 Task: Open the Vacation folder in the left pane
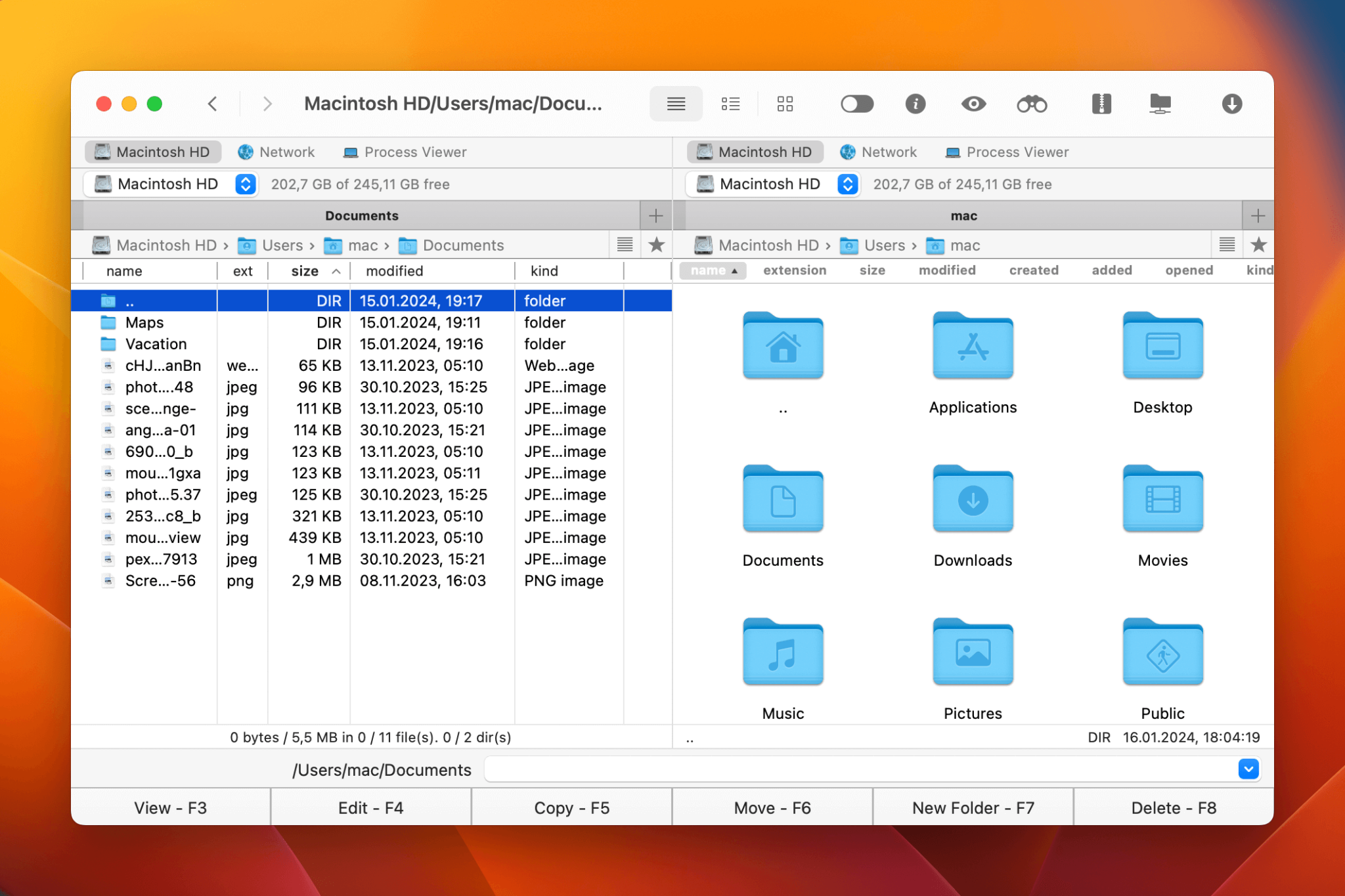(x=156, y=343)
